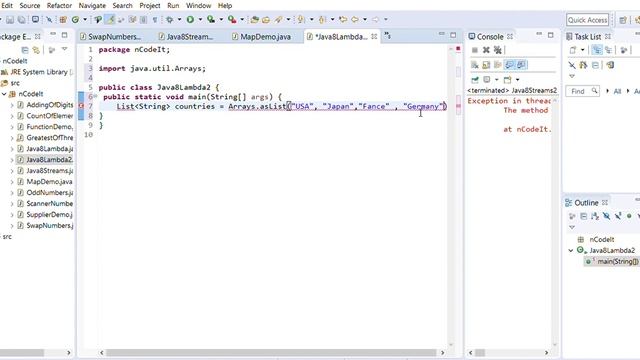640x360 pixels.
Task: Collapse the nCodeIt package in Package Explorer
Action: click(x=4, y=94)
